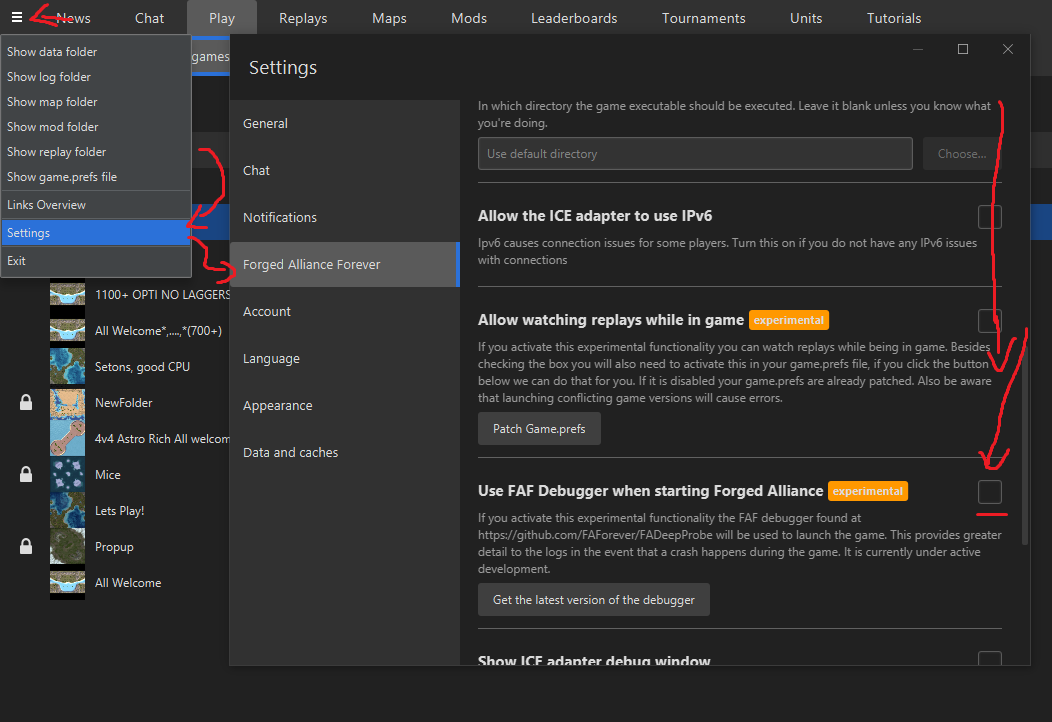Click lock icon beside Mice game

[x=25, y=474]
